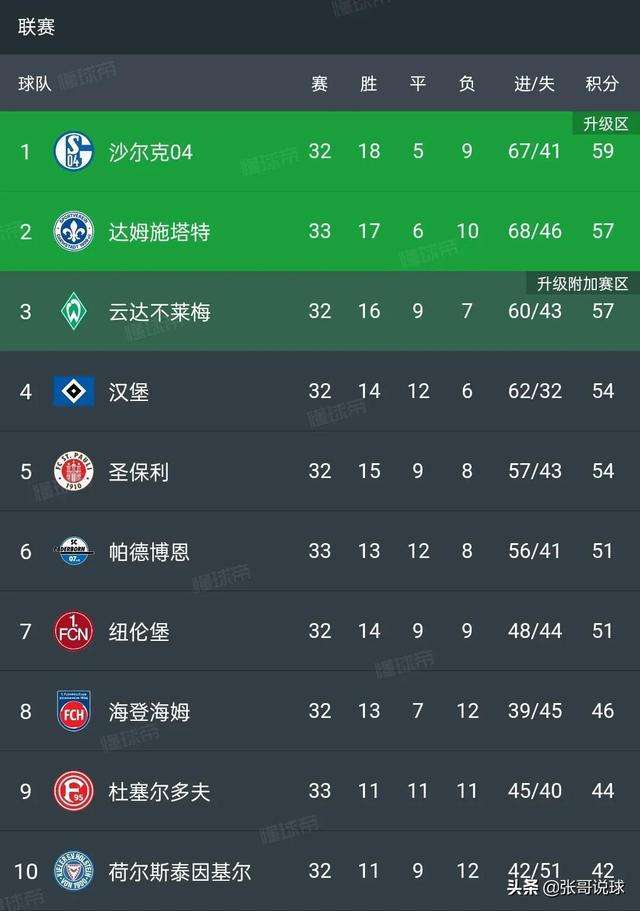Tap the Darmstadt lily crest logo

point(74,231)
